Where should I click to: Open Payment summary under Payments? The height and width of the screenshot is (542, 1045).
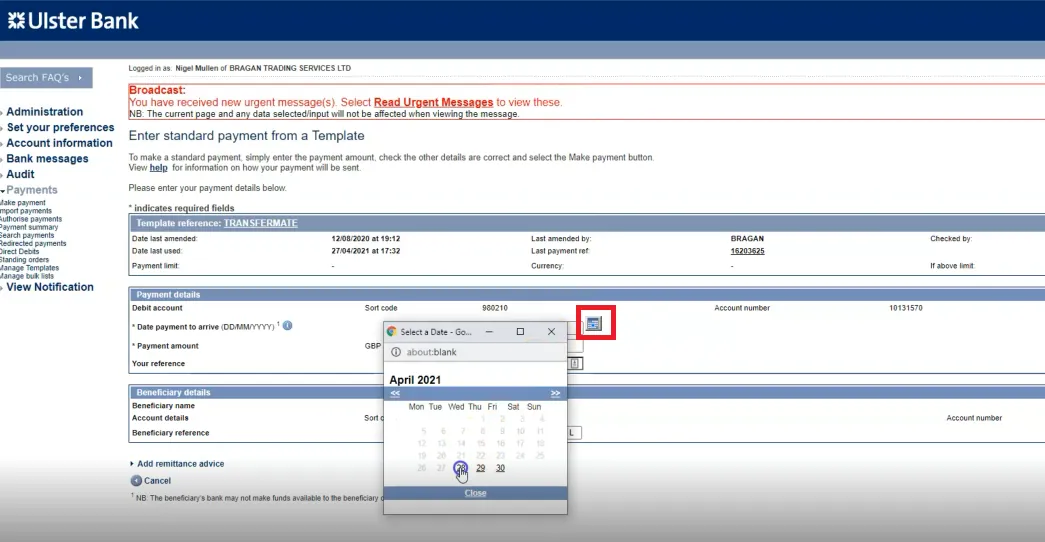pos(29,227)
